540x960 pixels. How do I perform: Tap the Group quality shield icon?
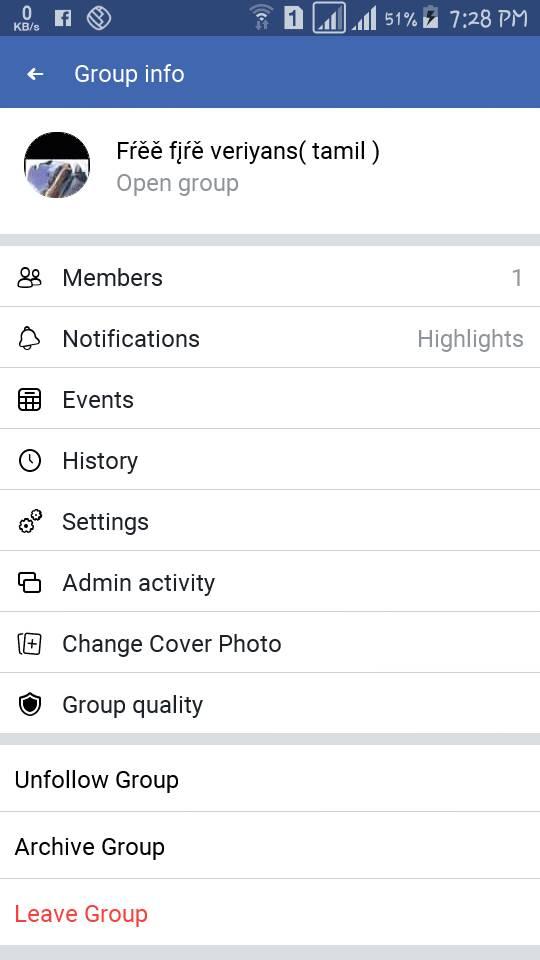pos(29,705)
